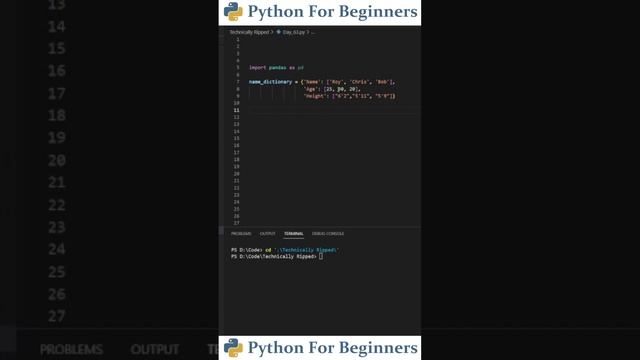
Task: Click line number 27 in the gutter
Action: click(236, 223)
